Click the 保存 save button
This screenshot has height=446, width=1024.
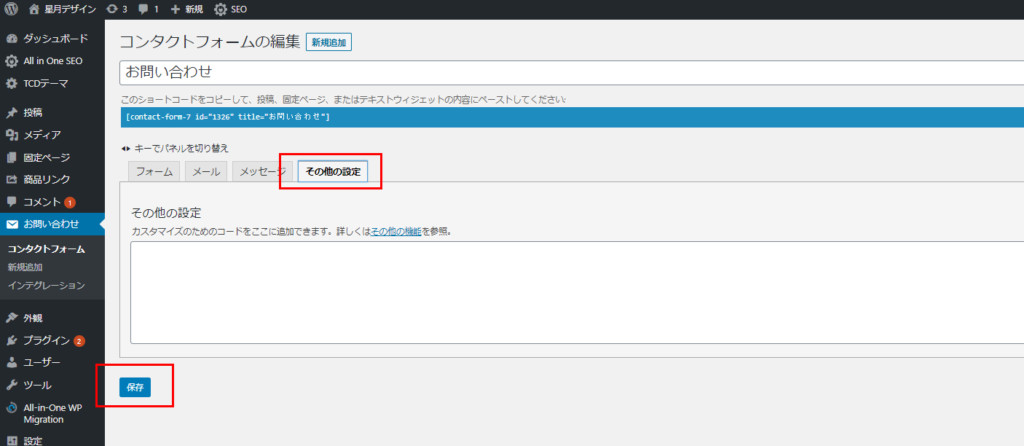135,387
